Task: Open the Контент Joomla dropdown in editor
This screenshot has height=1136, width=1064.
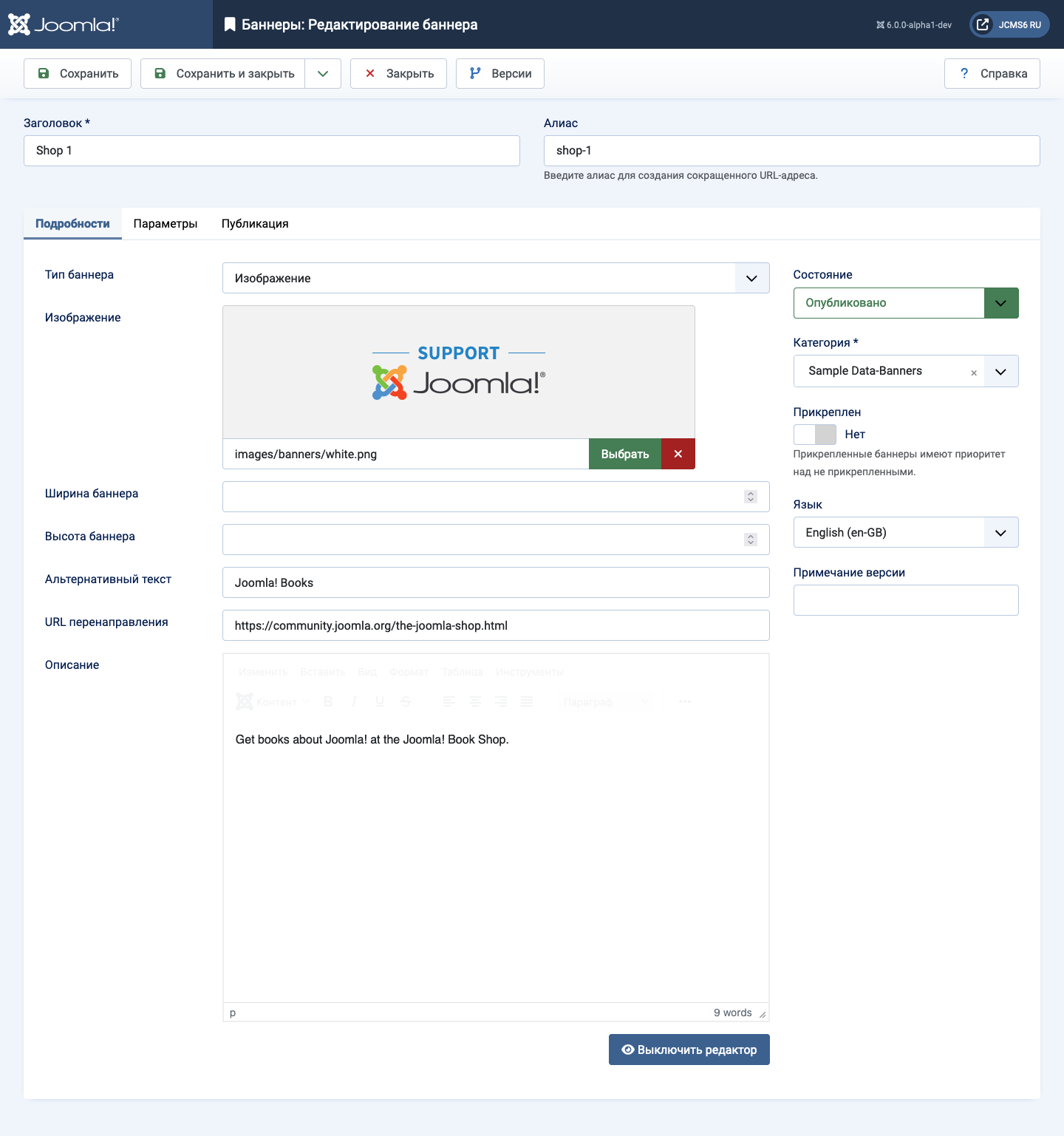Action: tap(273, 701)
